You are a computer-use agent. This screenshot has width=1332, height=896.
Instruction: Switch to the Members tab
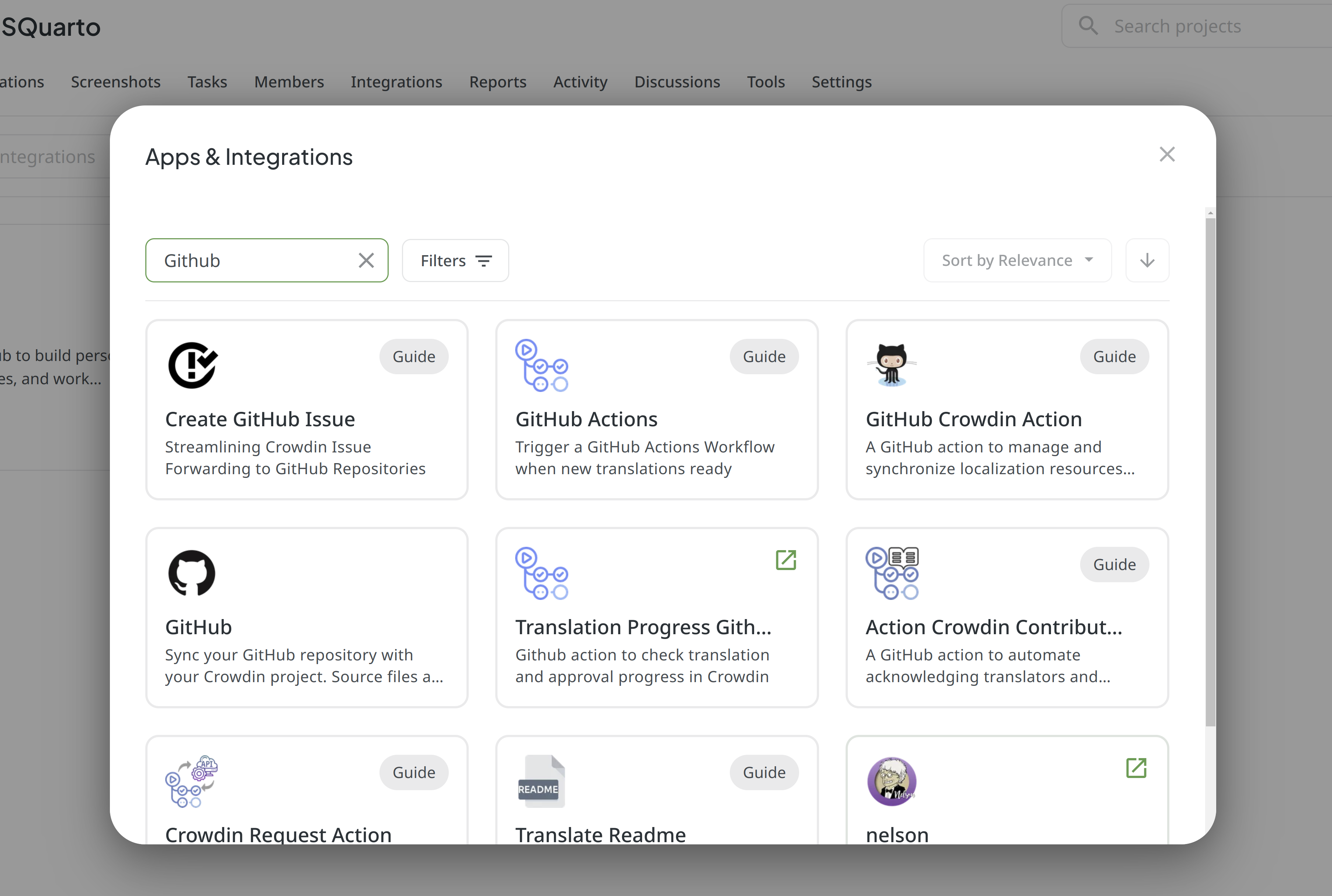point(289,82)
